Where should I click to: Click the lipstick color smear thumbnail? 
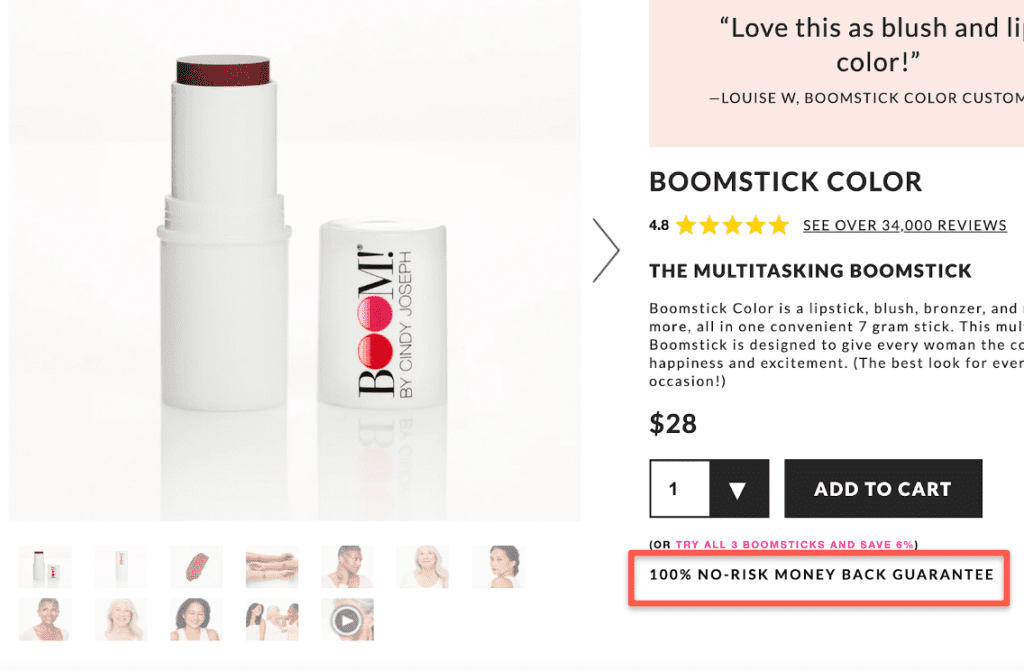click(196, 565)
